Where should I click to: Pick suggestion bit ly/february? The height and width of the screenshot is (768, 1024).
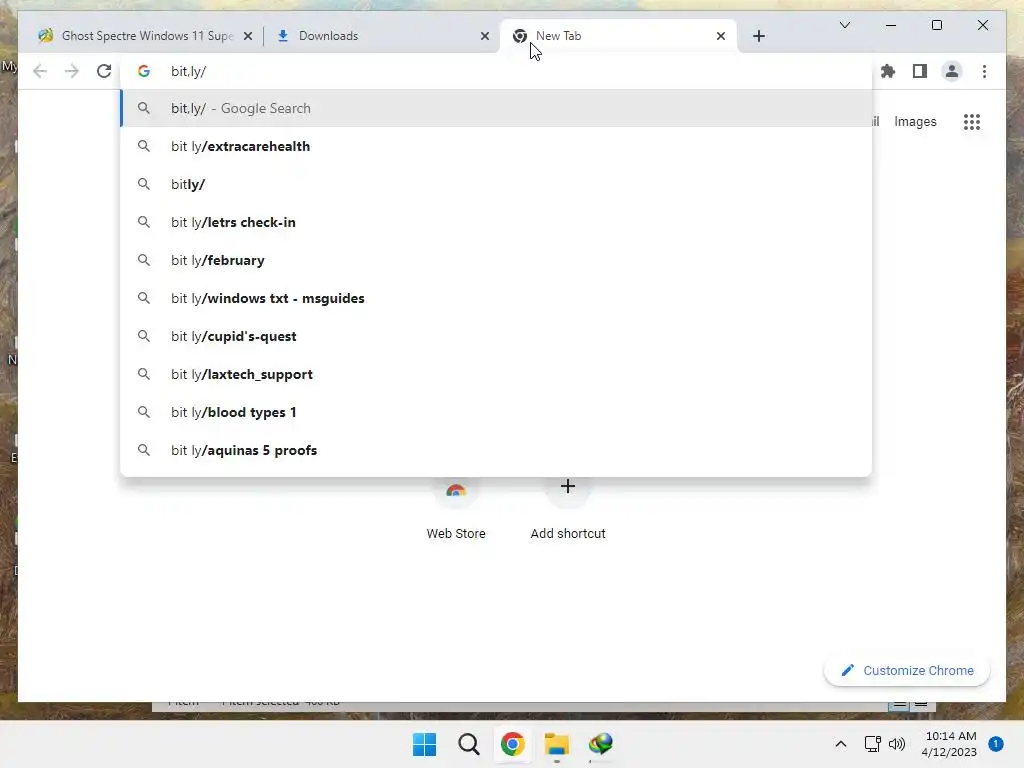point(496,260)
